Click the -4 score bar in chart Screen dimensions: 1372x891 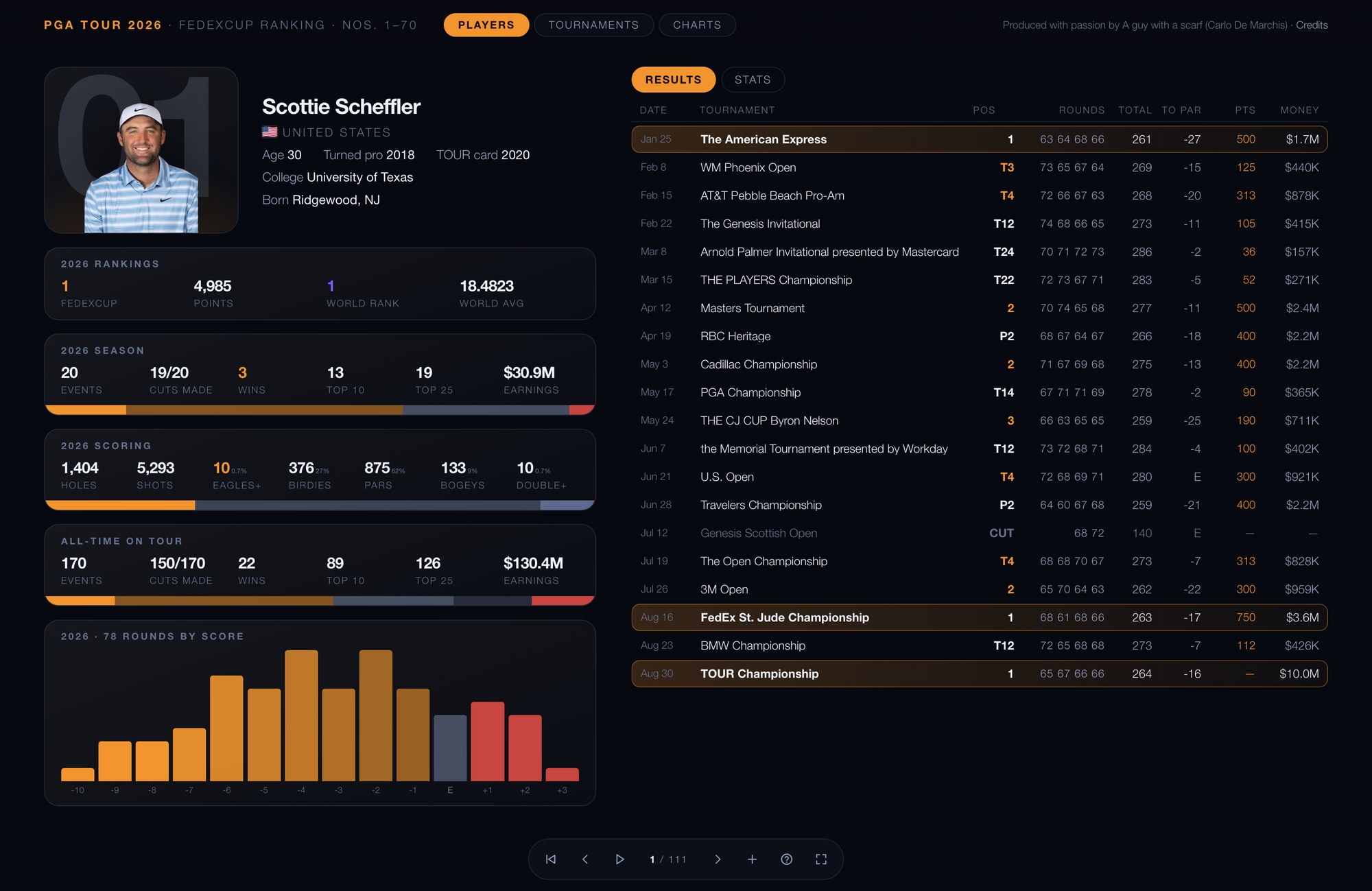point(301,715)
